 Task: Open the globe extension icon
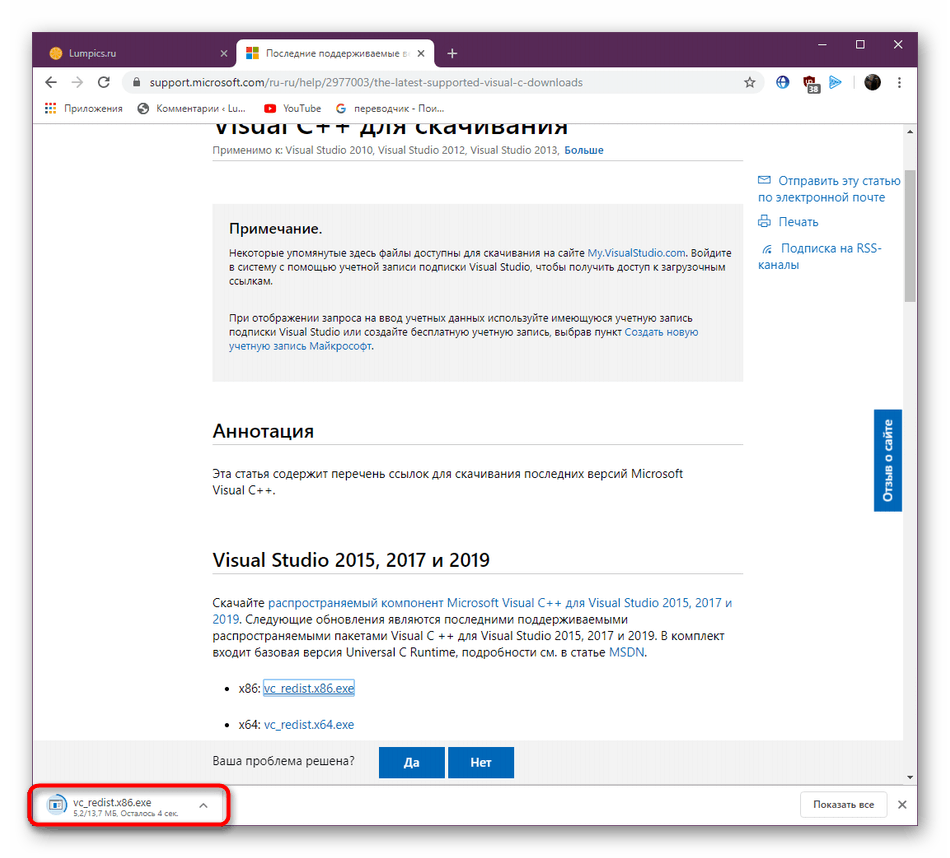782,82
